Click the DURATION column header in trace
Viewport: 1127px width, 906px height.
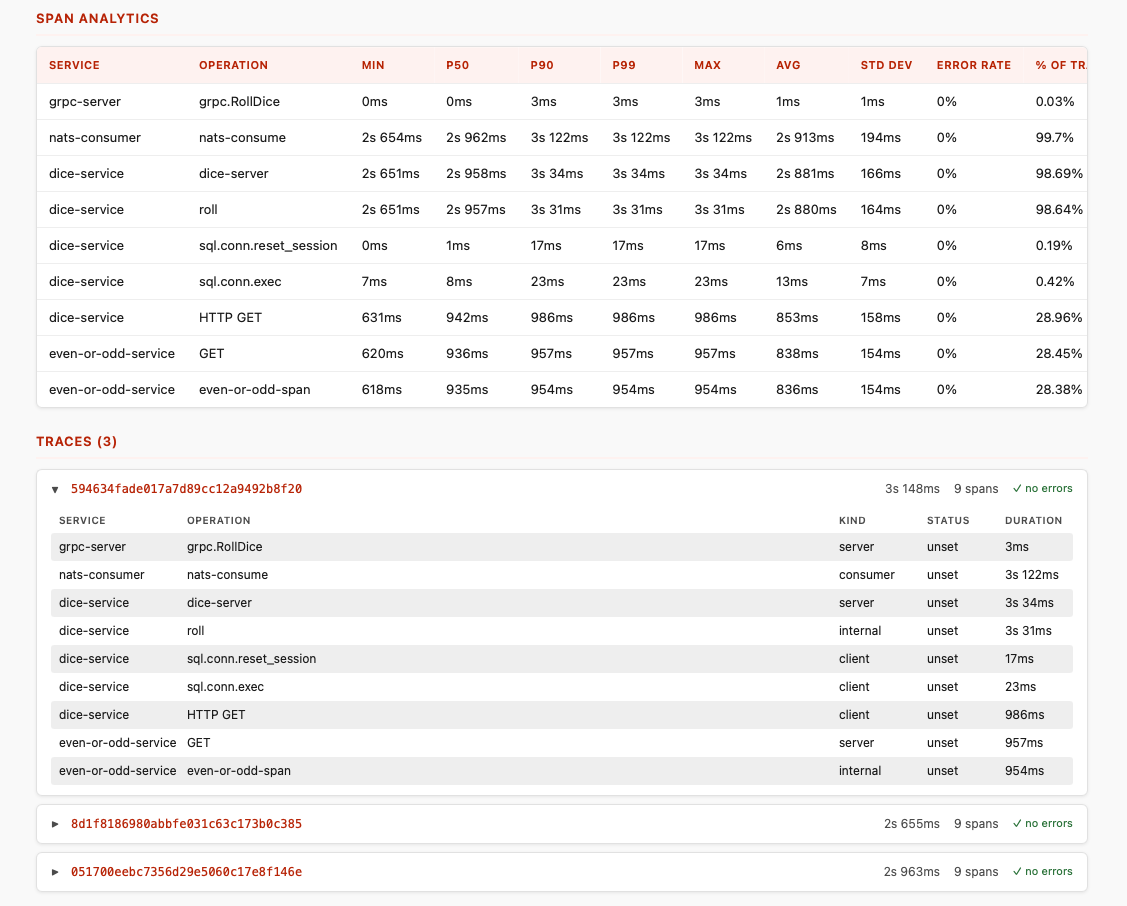pos(1034,520)
